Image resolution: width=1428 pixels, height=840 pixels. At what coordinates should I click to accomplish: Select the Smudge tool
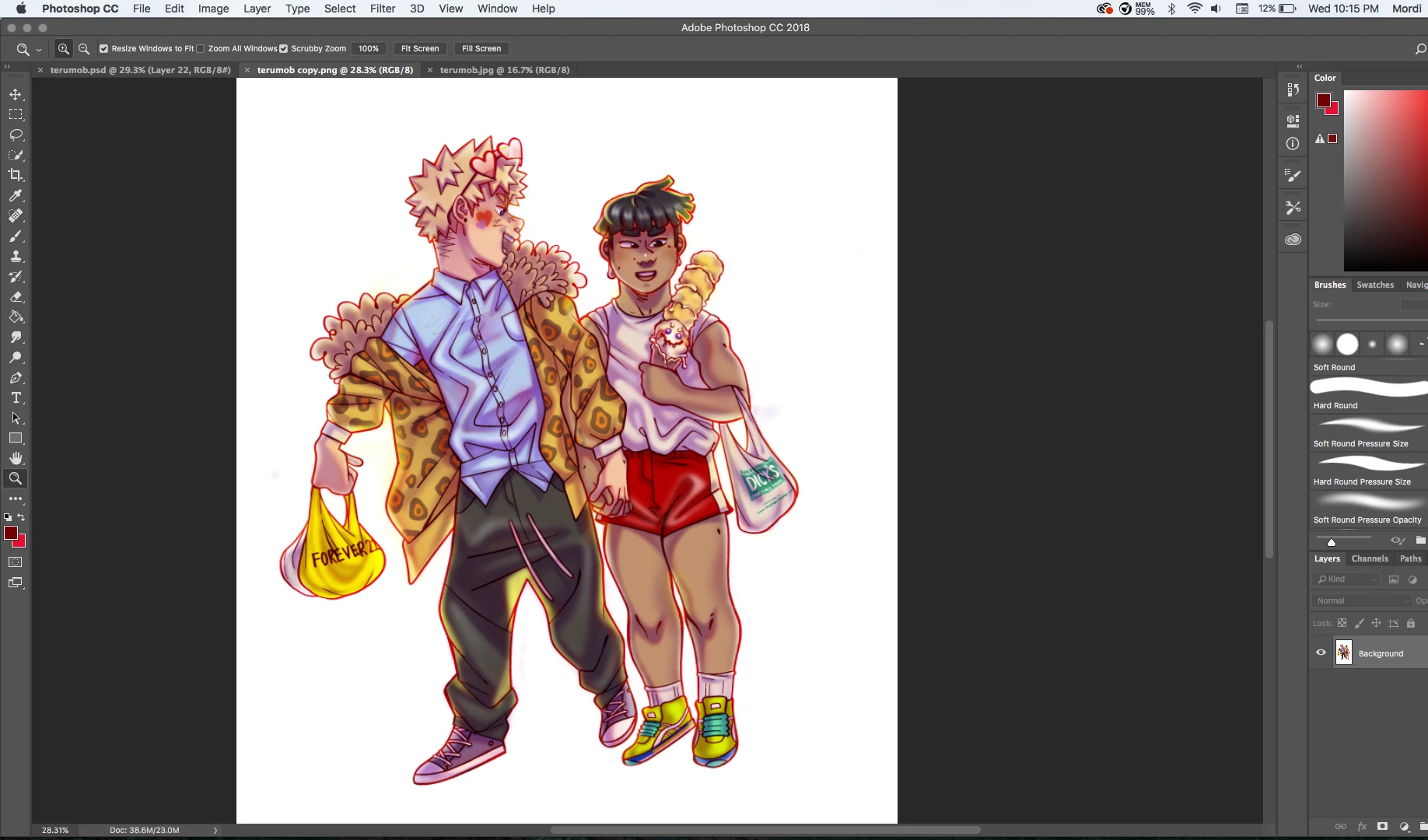[x=16, y=337]
